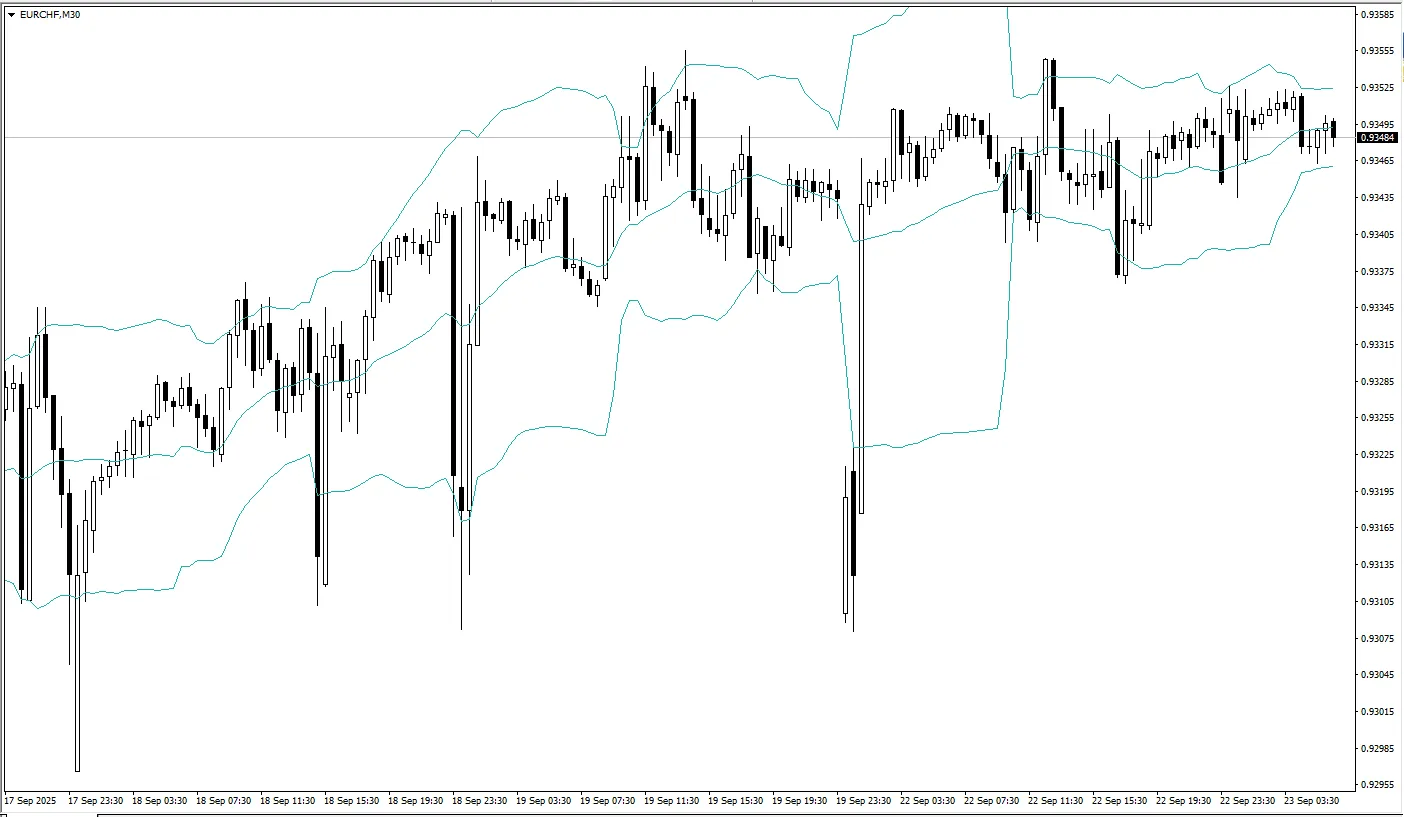This screenshot has height=817, width=1404.
Task: Click the 22 Sep 23:30 time label
Action: 1248,801
